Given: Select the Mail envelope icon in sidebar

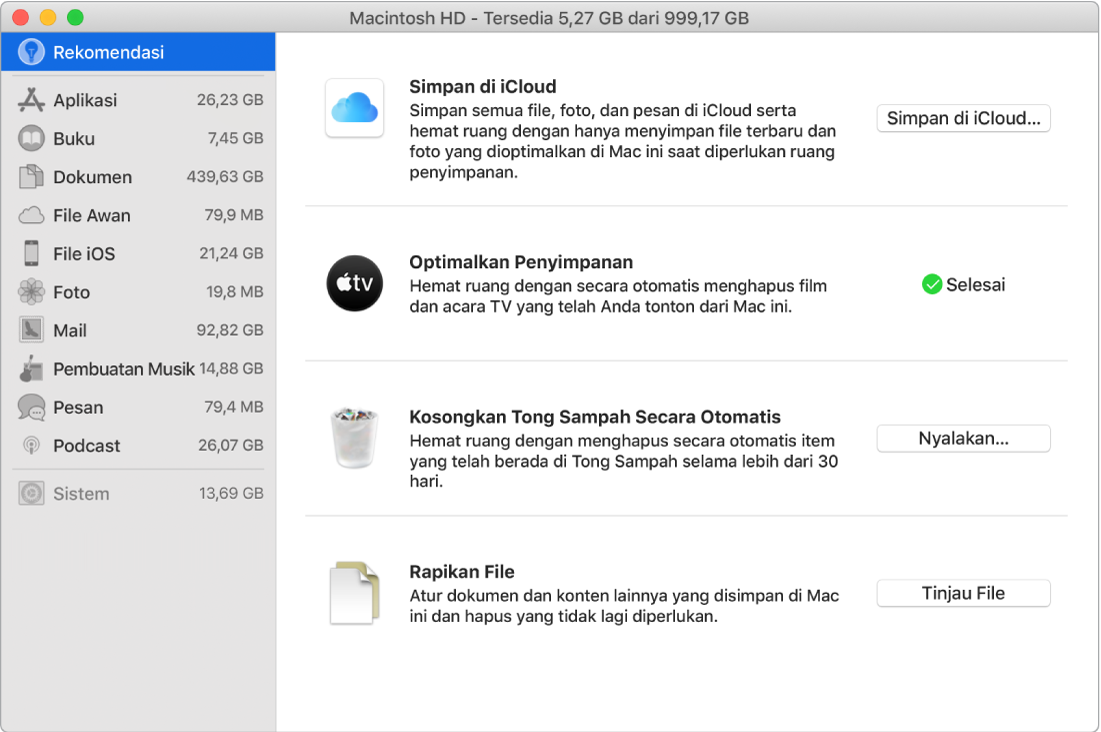Looking at the screenshot, I should pos(32,330).
